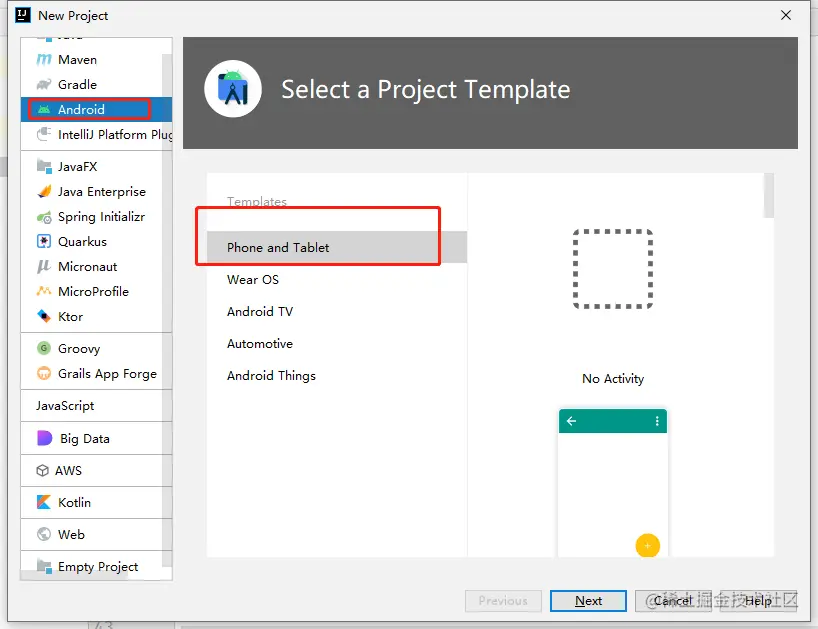Click the template gallery vertical scrollbar
The height and width of the screenshot is (629, 818).
pyautogui.click(x=768, y=196)
